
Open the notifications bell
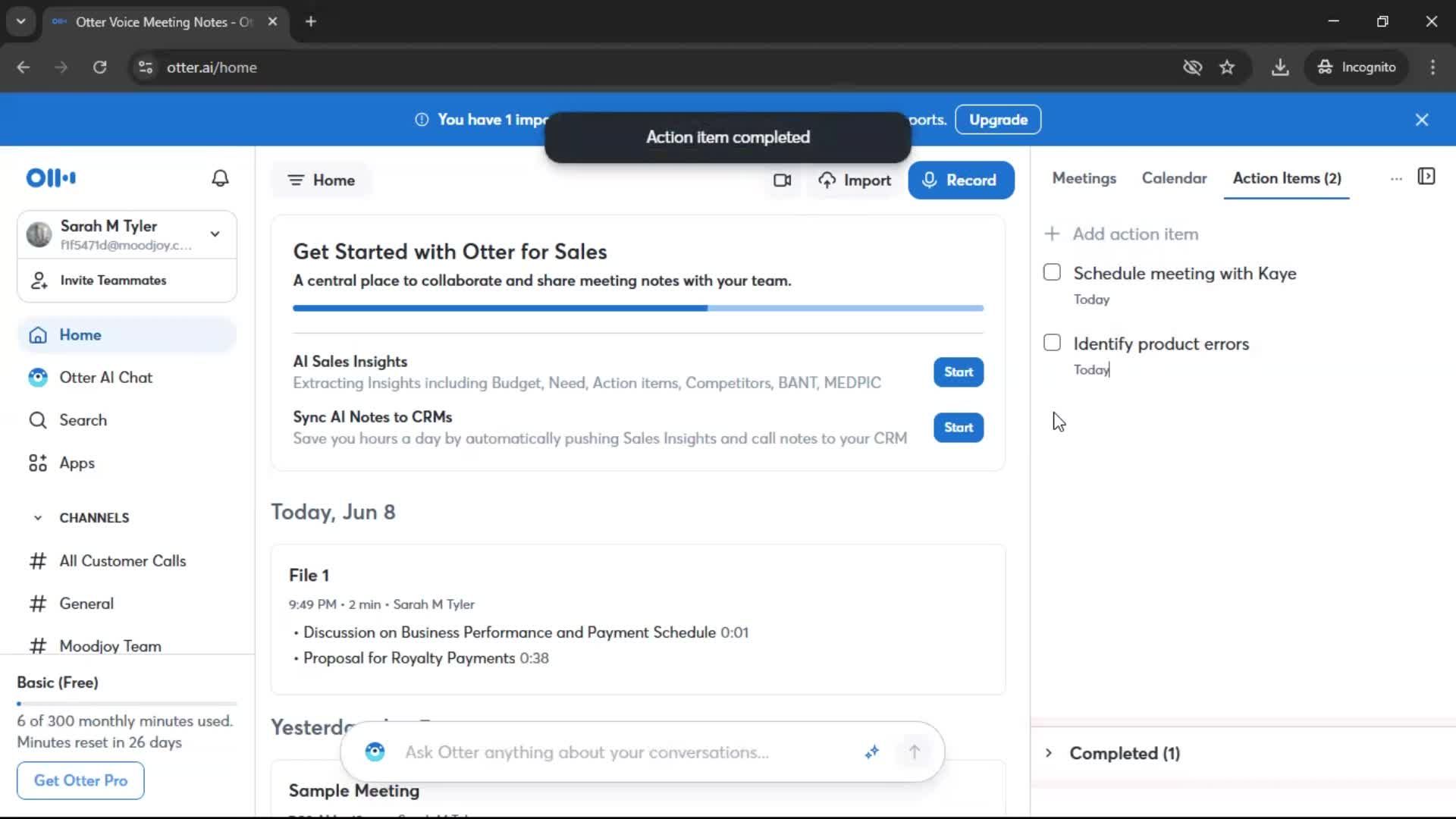click(x=220, y=178)
